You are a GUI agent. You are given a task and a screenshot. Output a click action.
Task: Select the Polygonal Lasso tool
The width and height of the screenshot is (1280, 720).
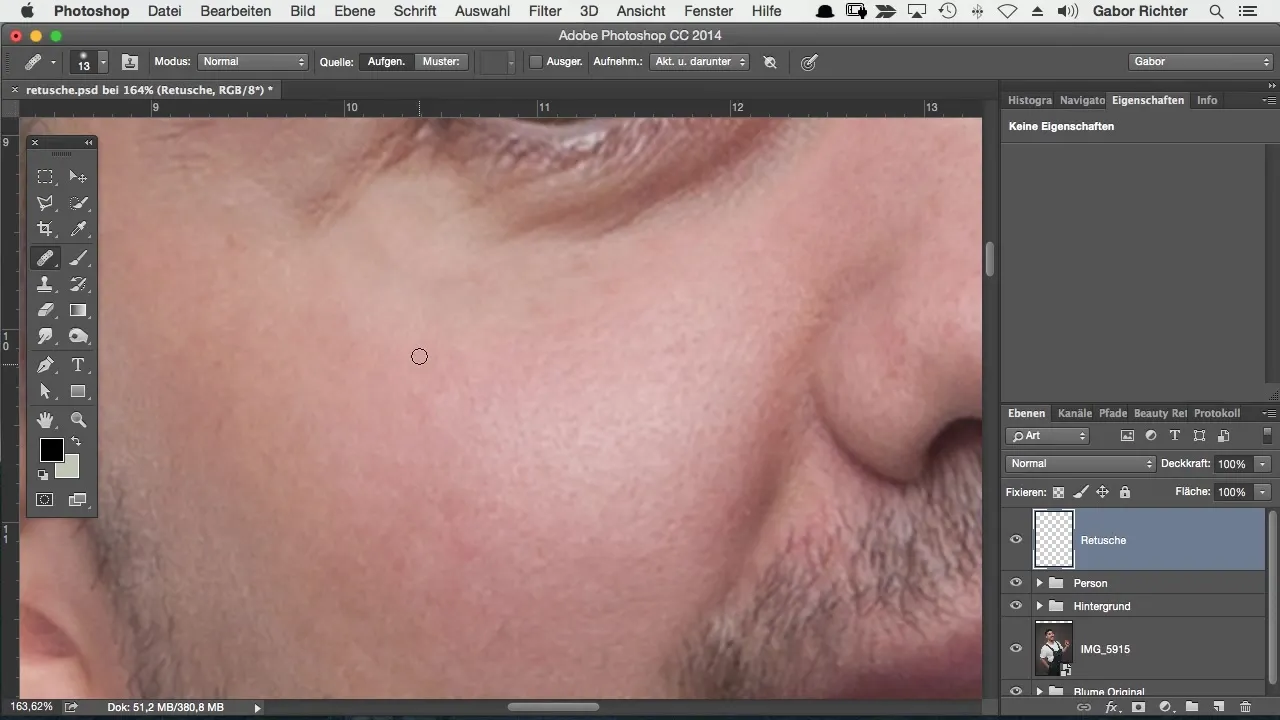tap(45, 203)
